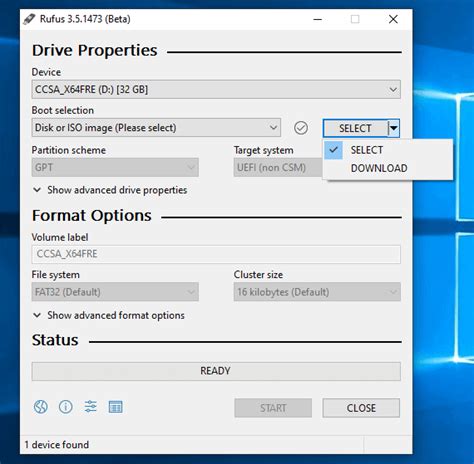Click the START button
Screen dimensions: 474x464
coord(273,408)
